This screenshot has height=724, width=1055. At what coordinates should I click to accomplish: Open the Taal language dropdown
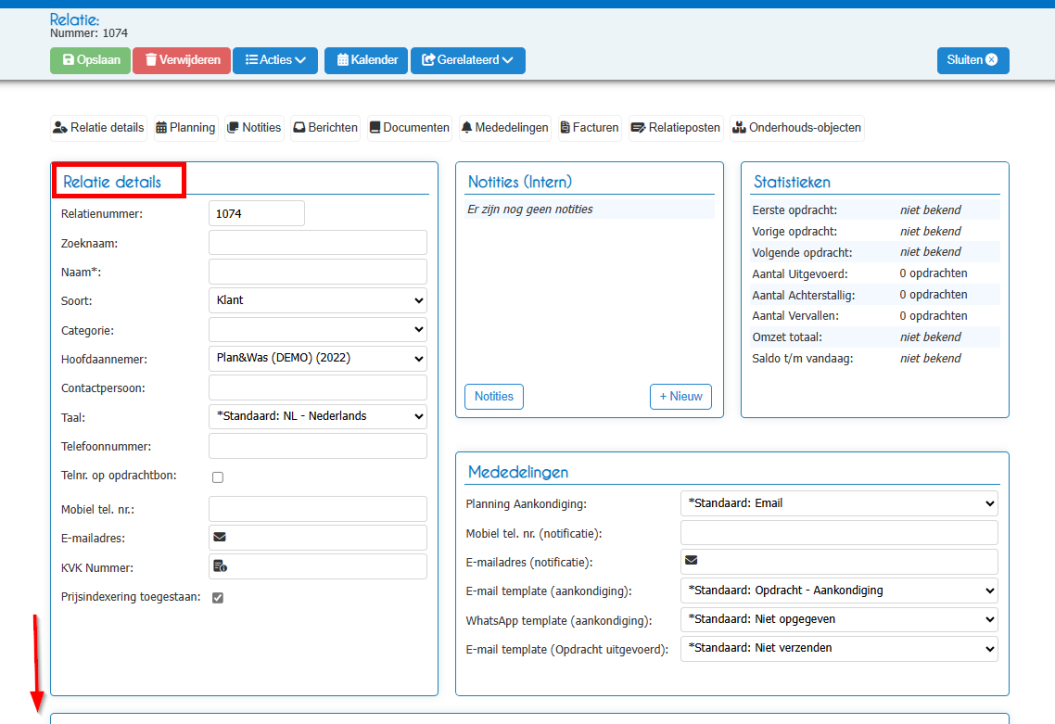coord(318,417)
